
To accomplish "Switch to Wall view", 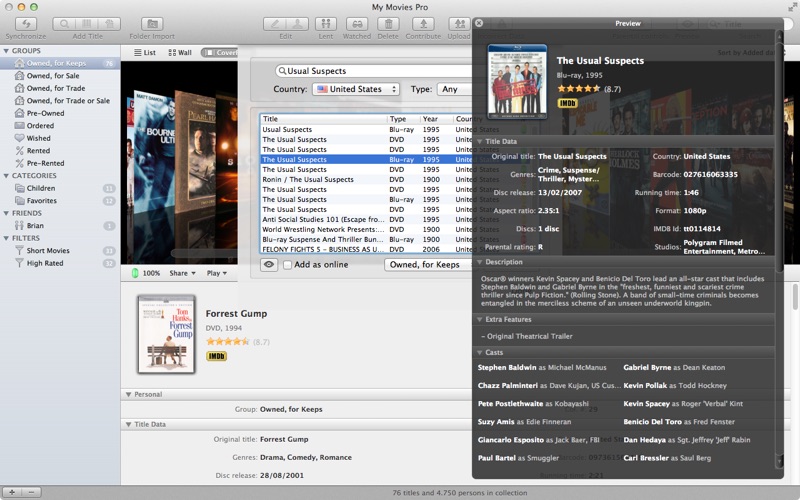I will coord(180,53).
